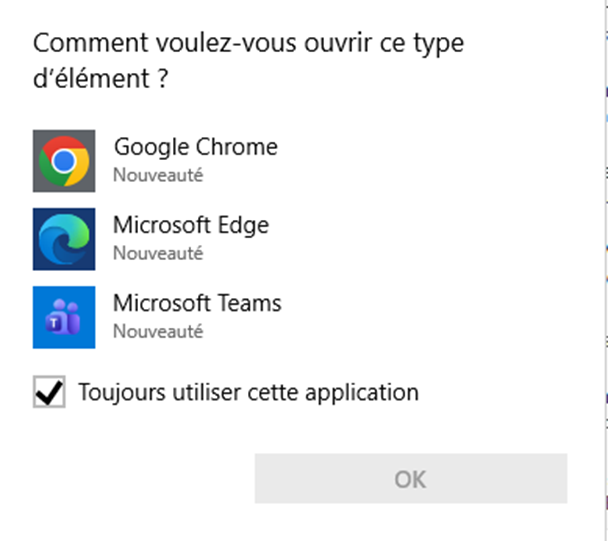Click "Nouveauté" under Google Chrome
The image size is (608, 541).
(x=157, y=175)
